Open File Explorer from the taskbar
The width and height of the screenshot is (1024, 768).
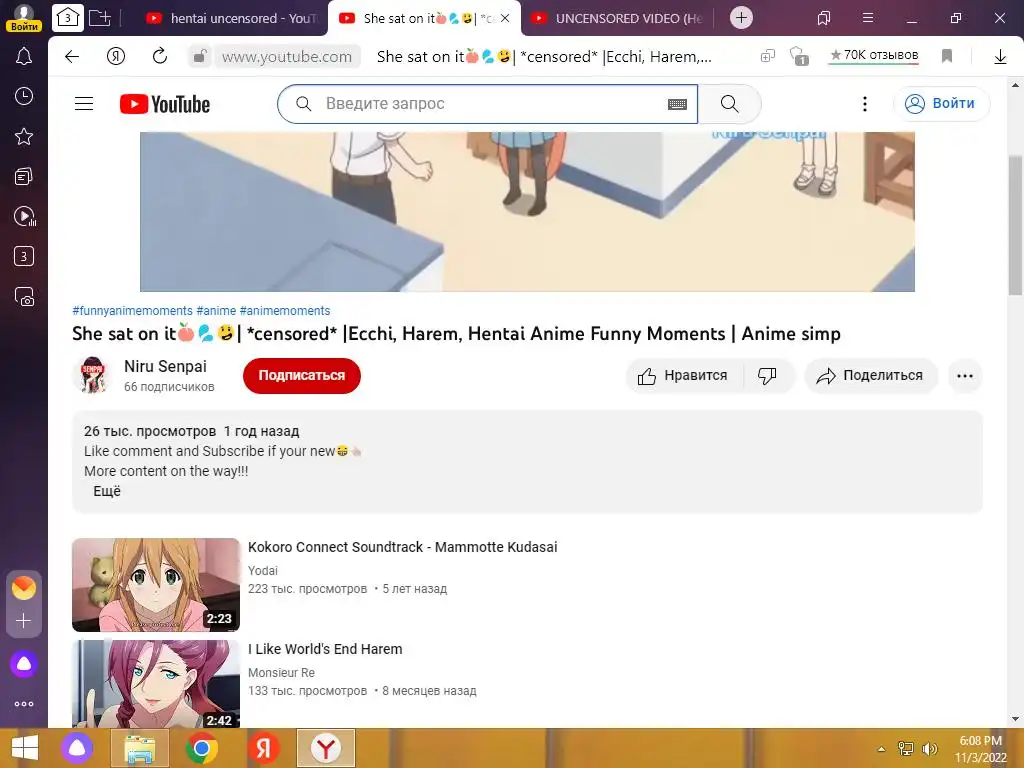tap(140, 748)
